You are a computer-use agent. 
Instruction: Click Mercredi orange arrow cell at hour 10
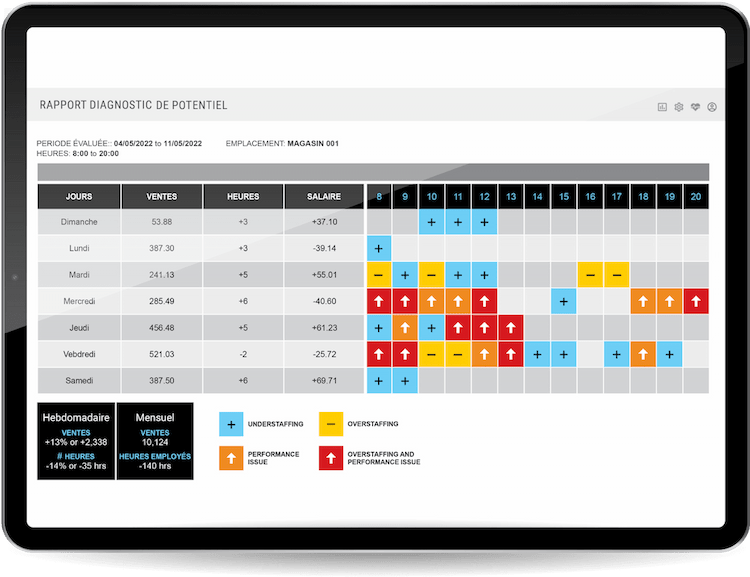(431, 301)
